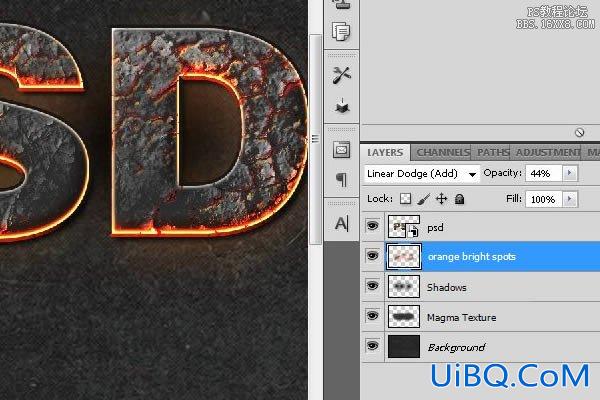Open the Paragraph panel icon
Viewport: 600px width, 400px height.
pos(341,179)
